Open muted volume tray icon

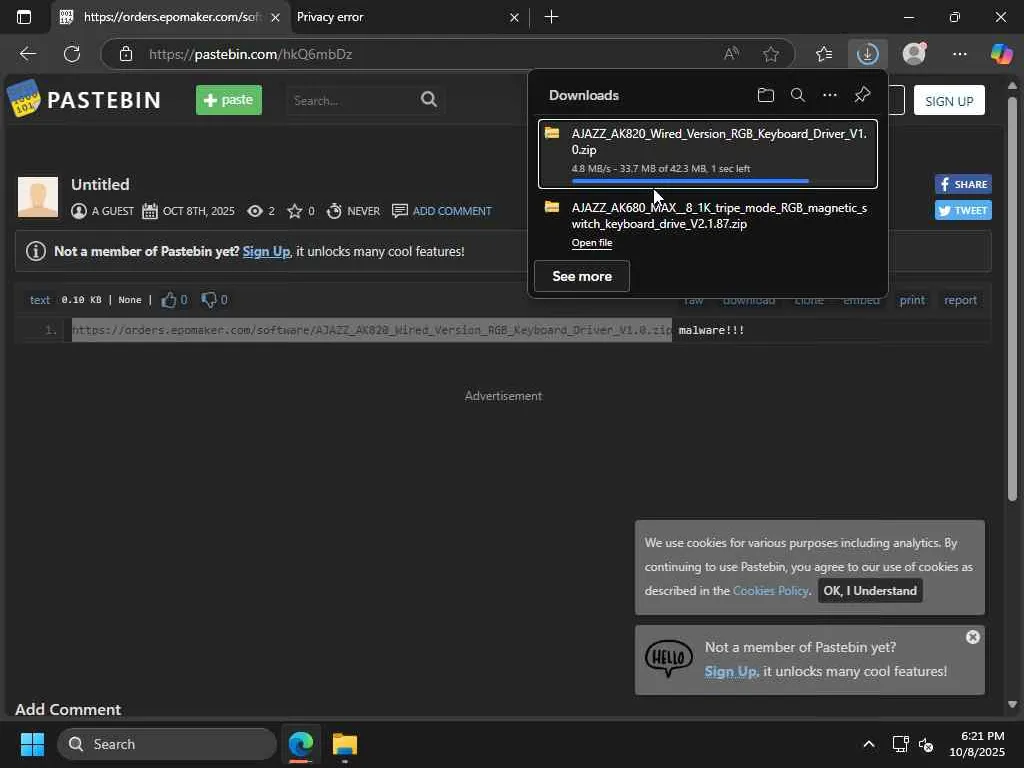pos(925,744)
